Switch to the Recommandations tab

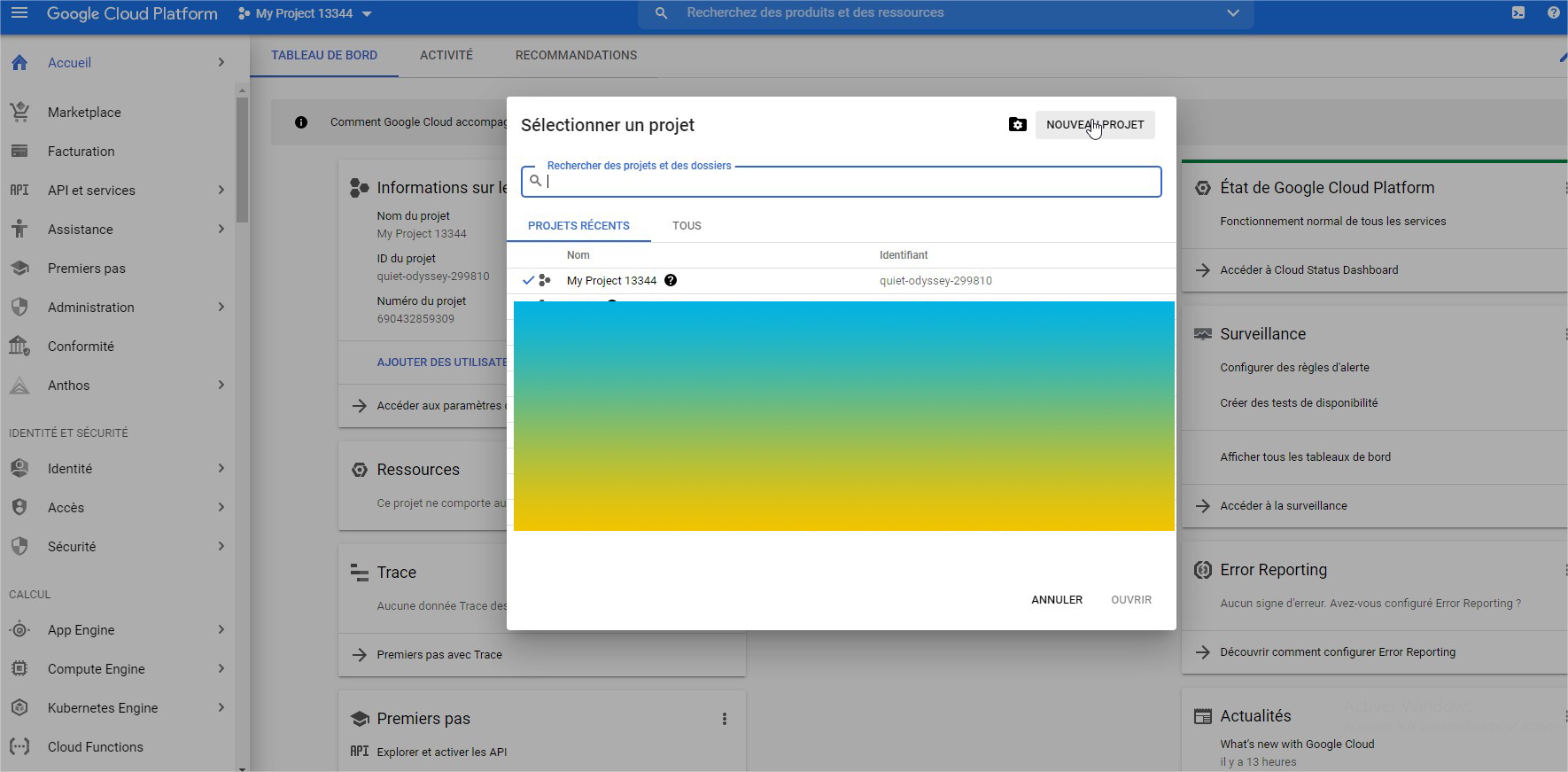(576, 55)
